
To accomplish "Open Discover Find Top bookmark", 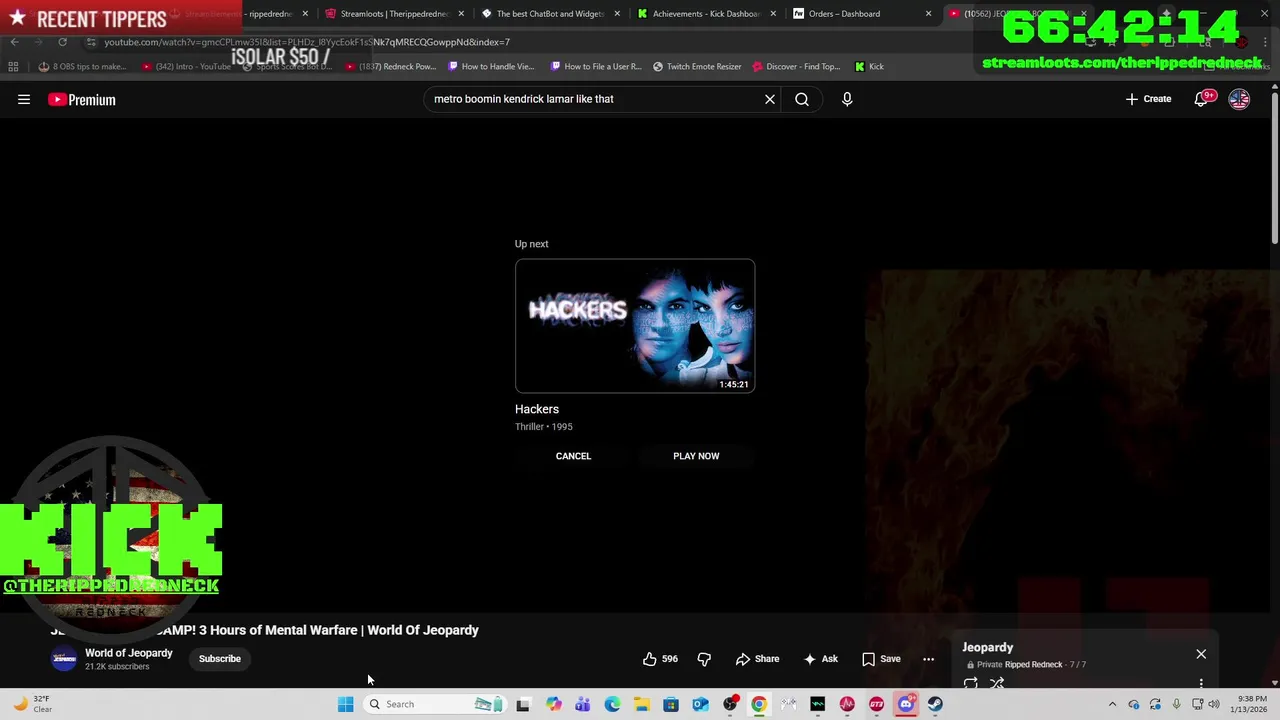I will (x=796, y=67).
